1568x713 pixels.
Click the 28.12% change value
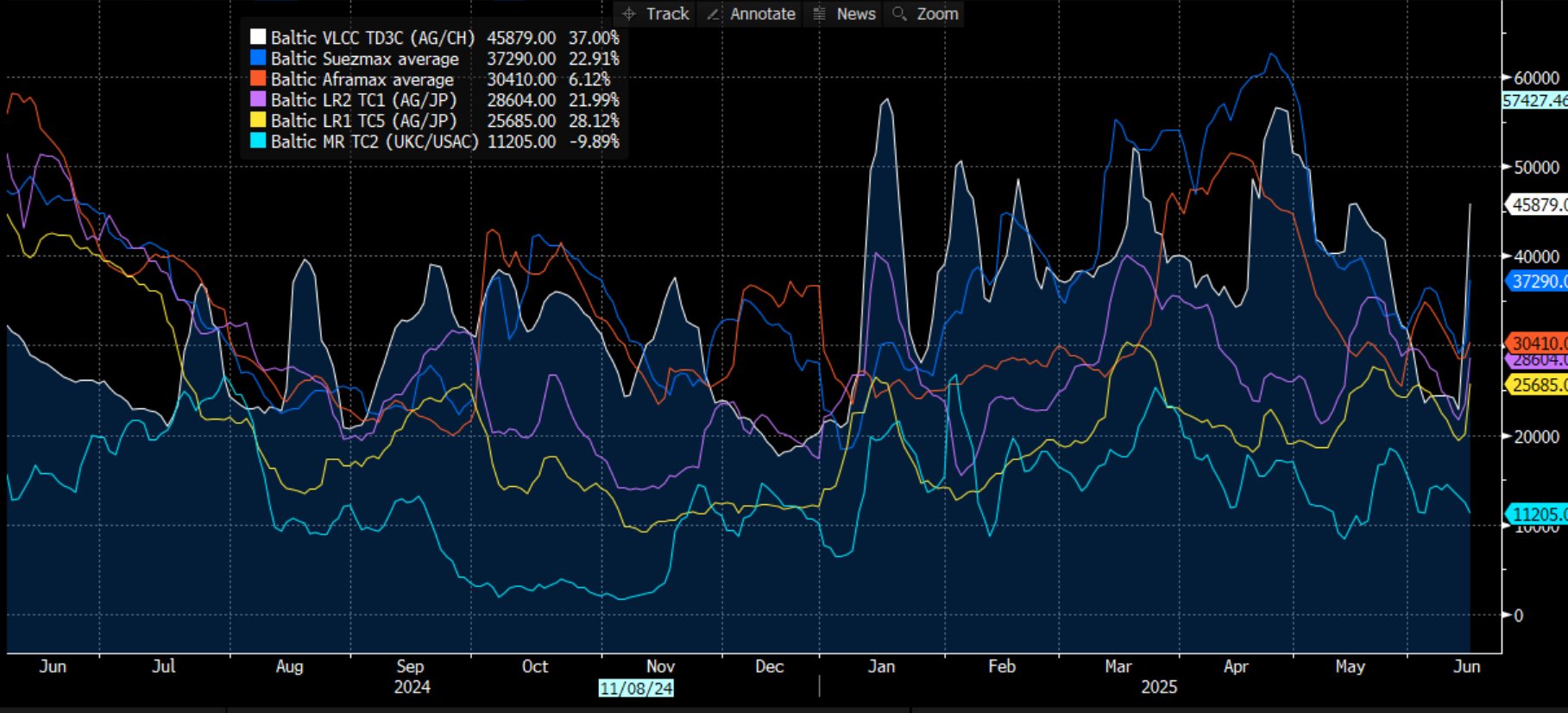click(x=594, y=121)
